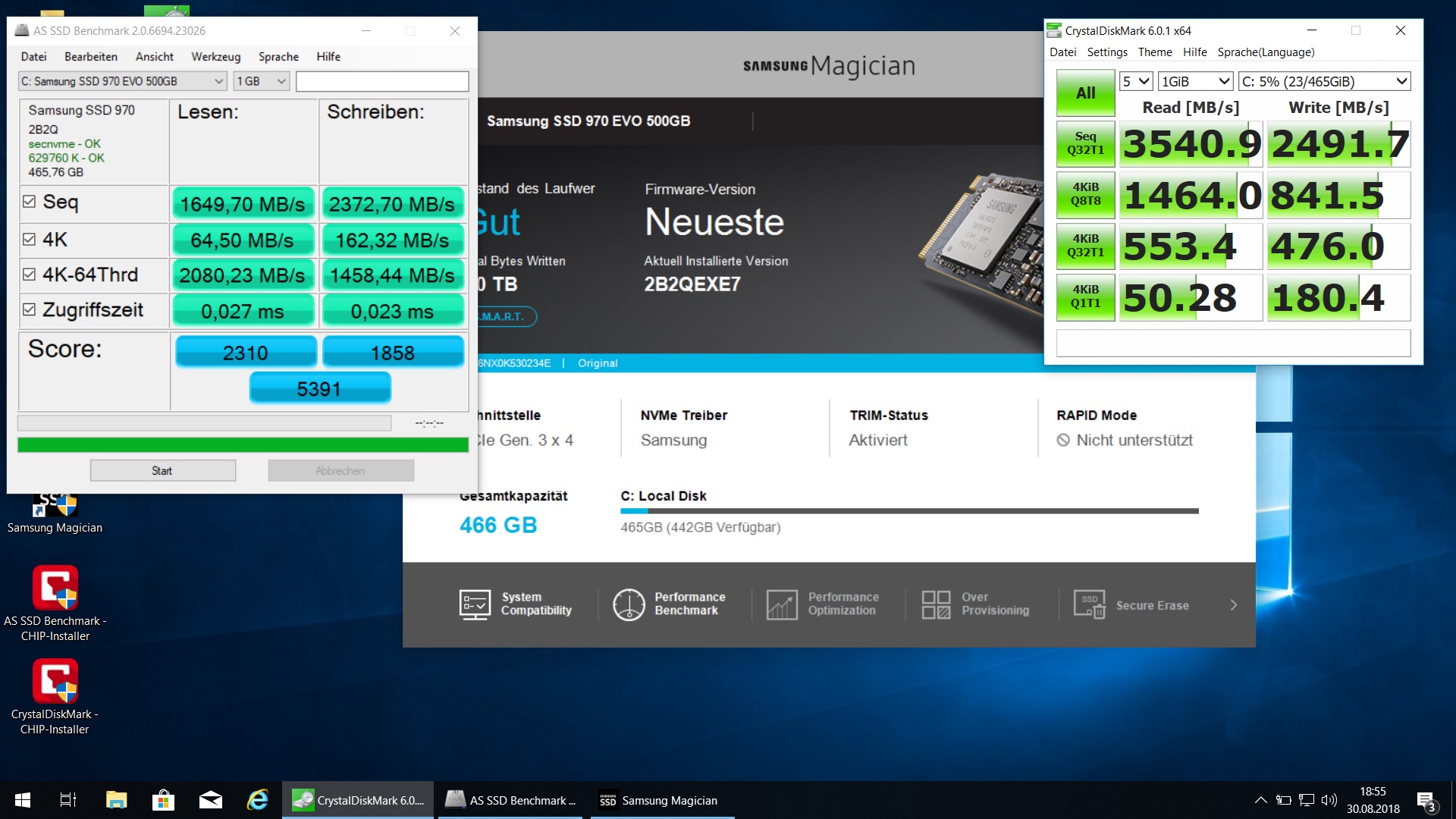Open System Compatibility icon in Magician
This screenshot has height=819, width=1456.
[x=475, y=604]
